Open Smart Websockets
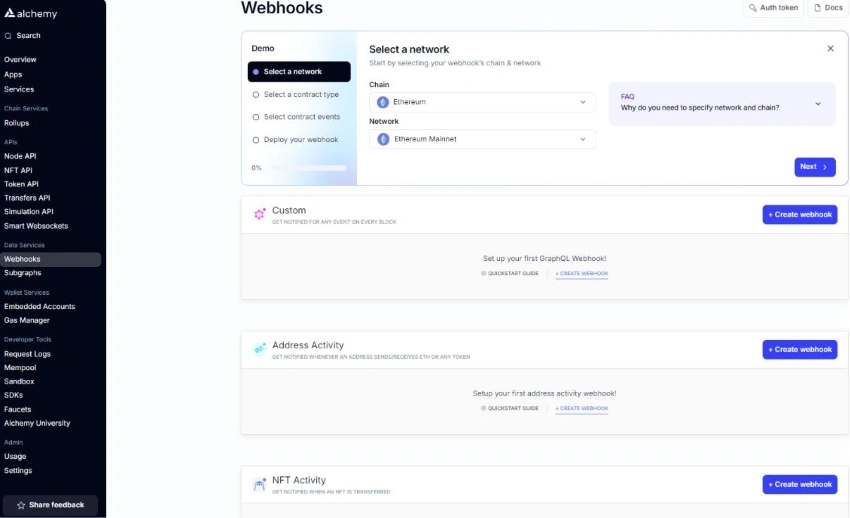850x518 pixels. [x=36, y=226]
